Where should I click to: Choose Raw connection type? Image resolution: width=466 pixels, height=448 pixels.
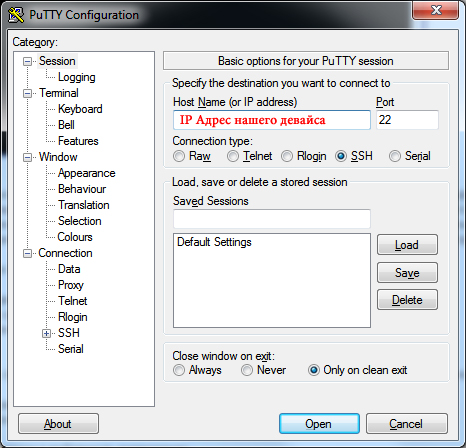tap(179, 156)
